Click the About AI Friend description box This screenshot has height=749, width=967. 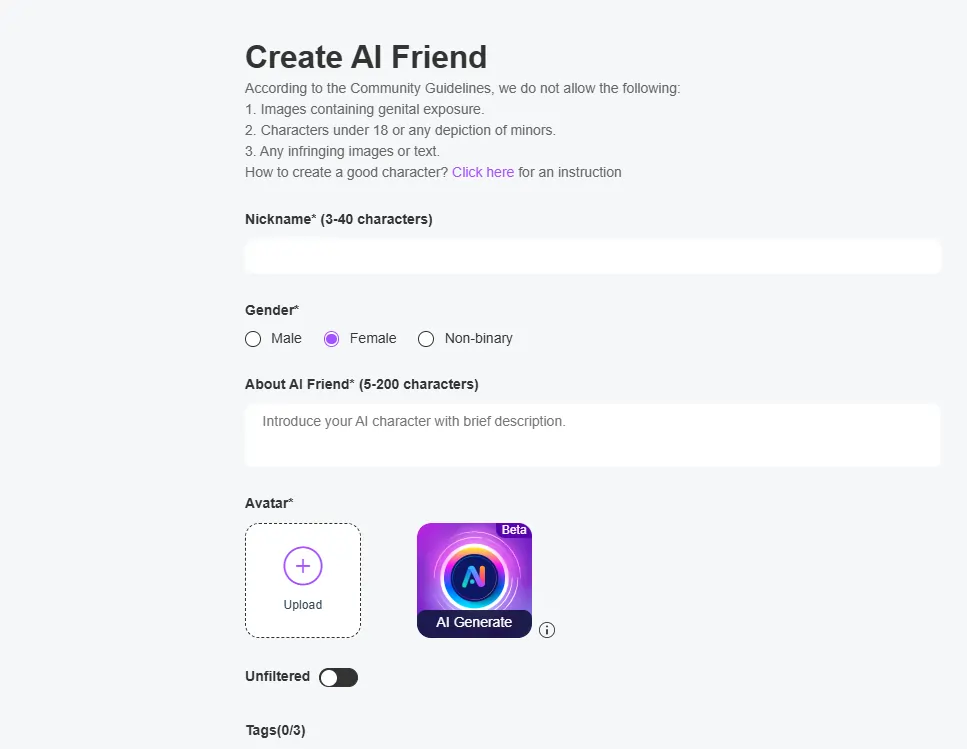pyautogui.click(x=592, y=433)
